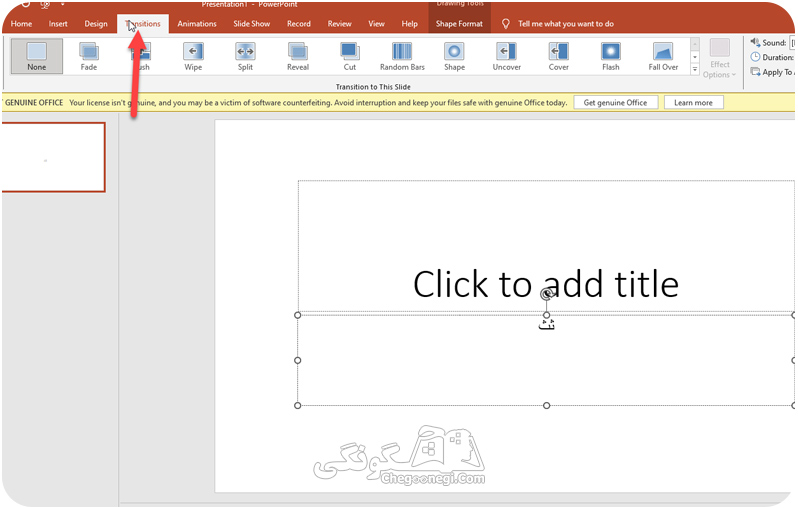Click the subtitle placeholder rotation handle
This screenshot has width=798, height=508.
(x=546, y=293)
